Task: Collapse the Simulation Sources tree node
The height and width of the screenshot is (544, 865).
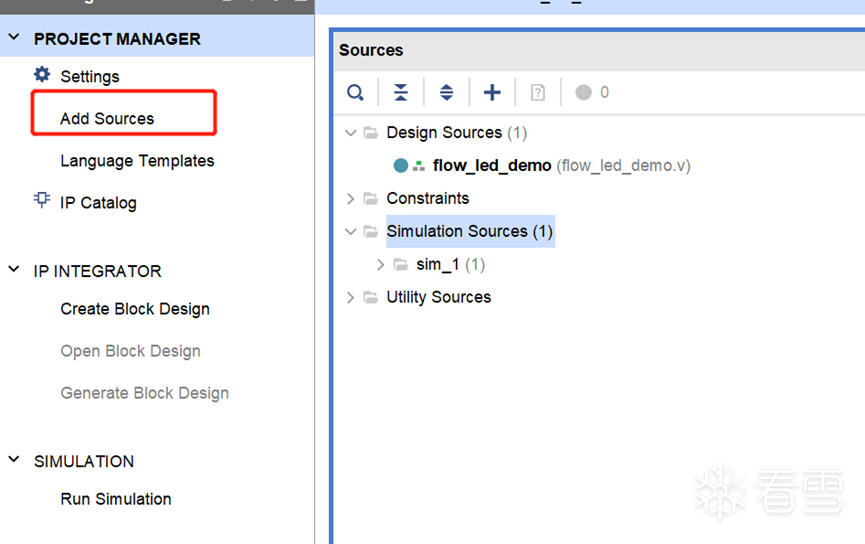Action: tap(350, 232)
